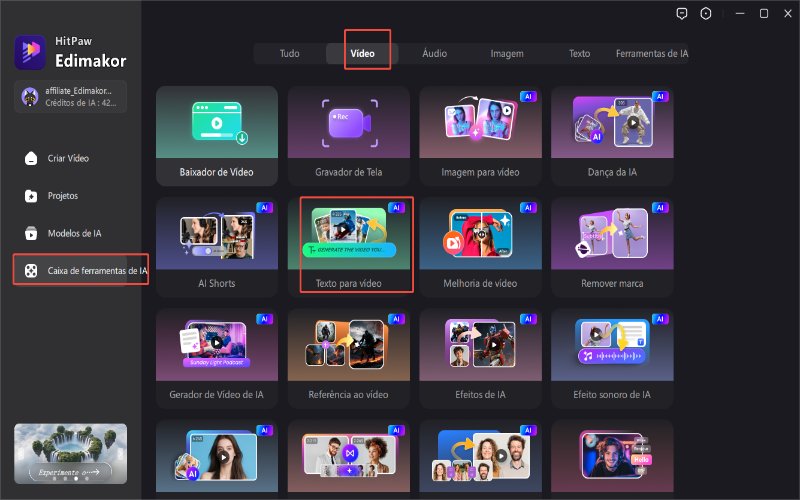The height and width of the screenshot is (500, 800).
Task: Switch to the Áudio tab
Action: (x=434, y=54)
